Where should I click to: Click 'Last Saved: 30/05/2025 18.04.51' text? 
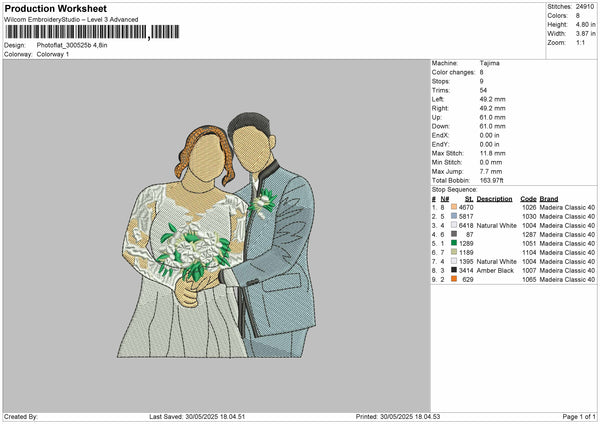[197, 416]
